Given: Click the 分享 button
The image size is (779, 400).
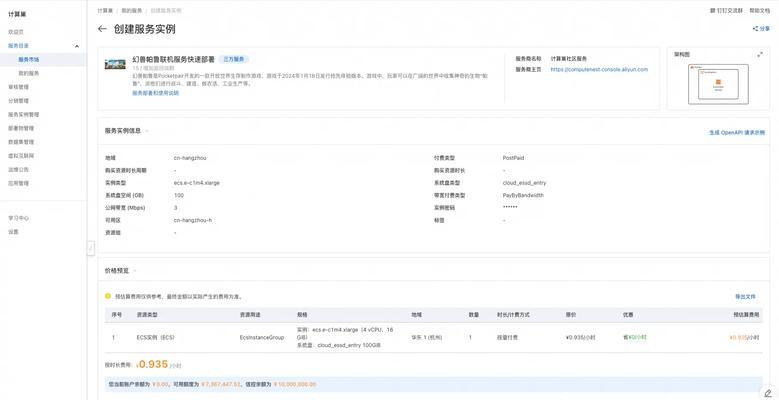Looking at the screenshot, I should click(x=761, y=29).
